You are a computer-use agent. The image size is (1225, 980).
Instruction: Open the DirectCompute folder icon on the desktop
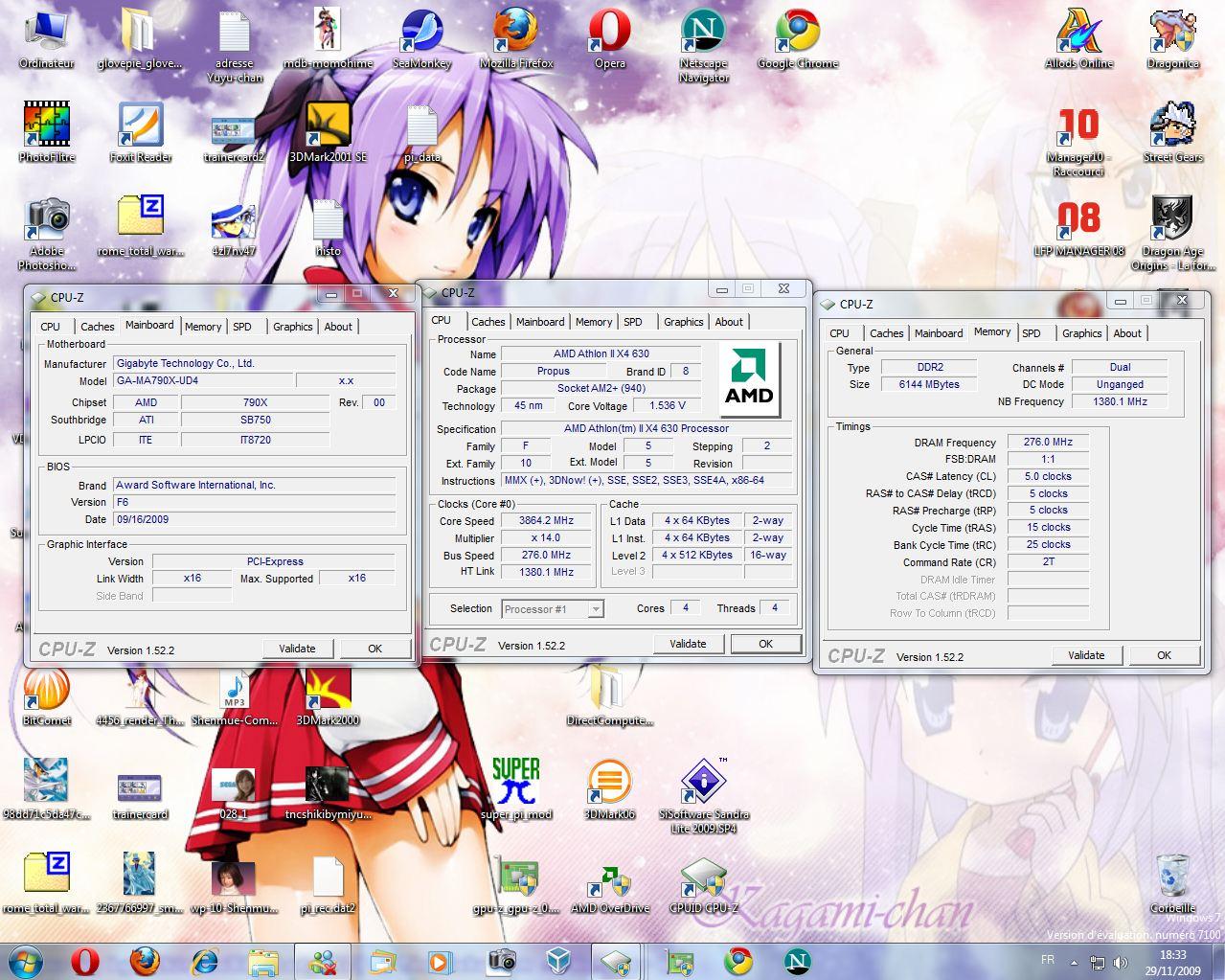pos(609,696)
